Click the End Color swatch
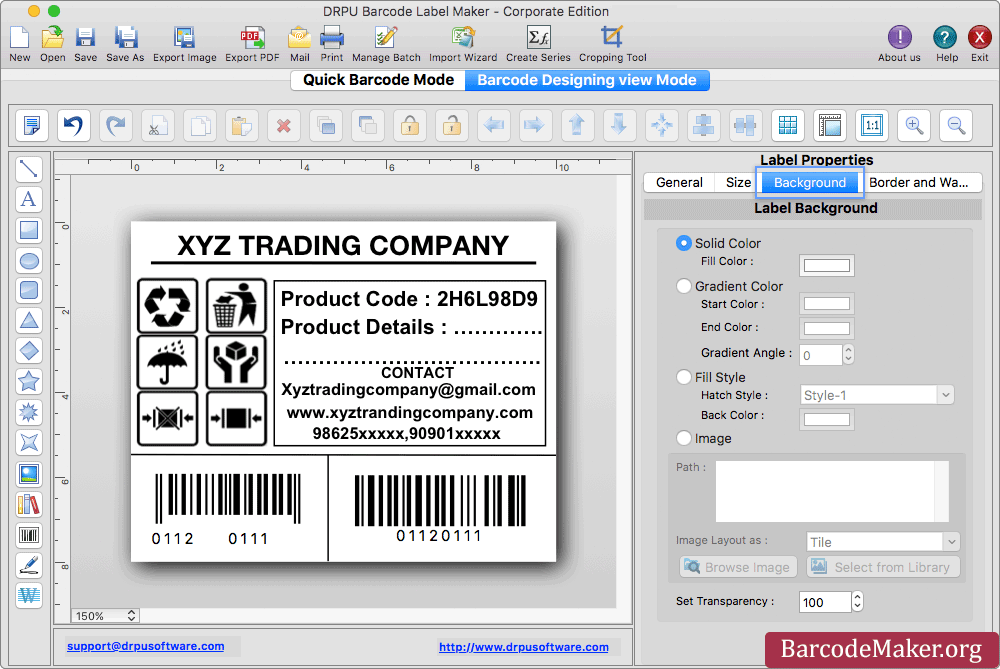 point(827,328)
